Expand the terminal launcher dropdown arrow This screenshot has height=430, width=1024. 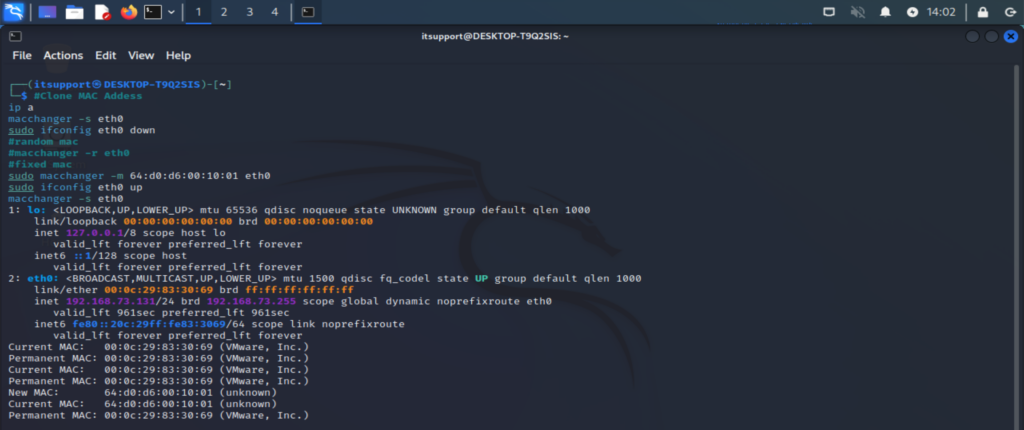pyautogui.click(x=171, y=12)
